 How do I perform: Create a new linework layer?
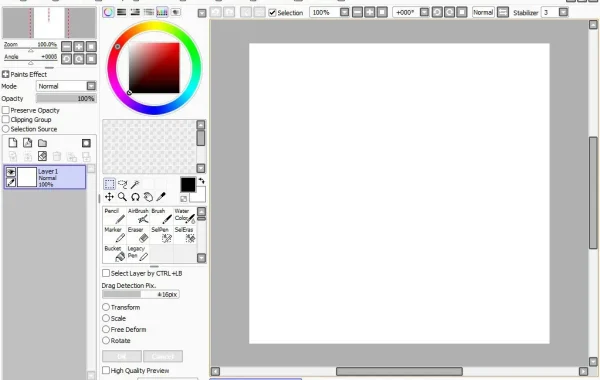(28, 143)
